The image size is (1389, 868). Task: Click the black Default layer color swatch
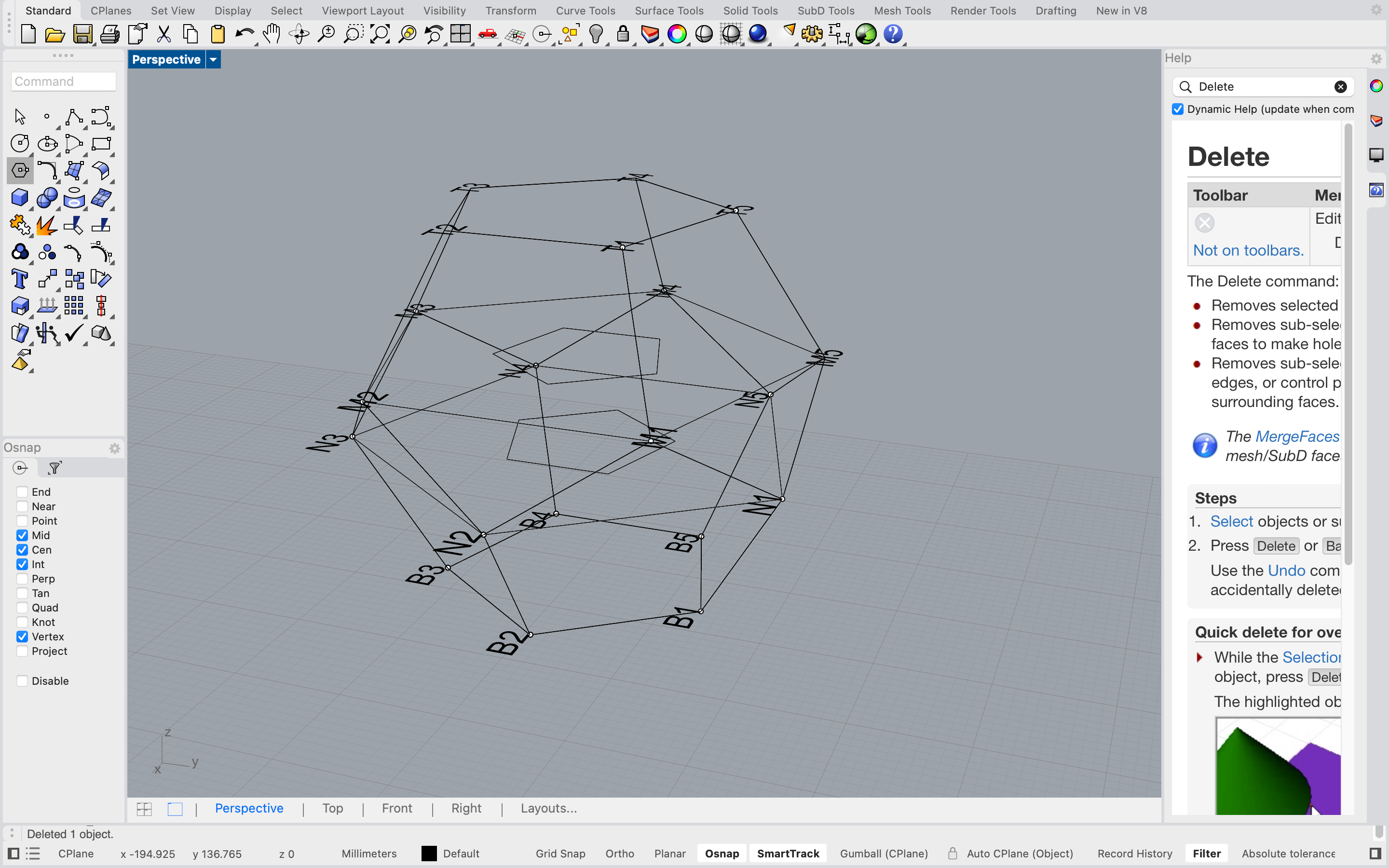coord(429,854)
